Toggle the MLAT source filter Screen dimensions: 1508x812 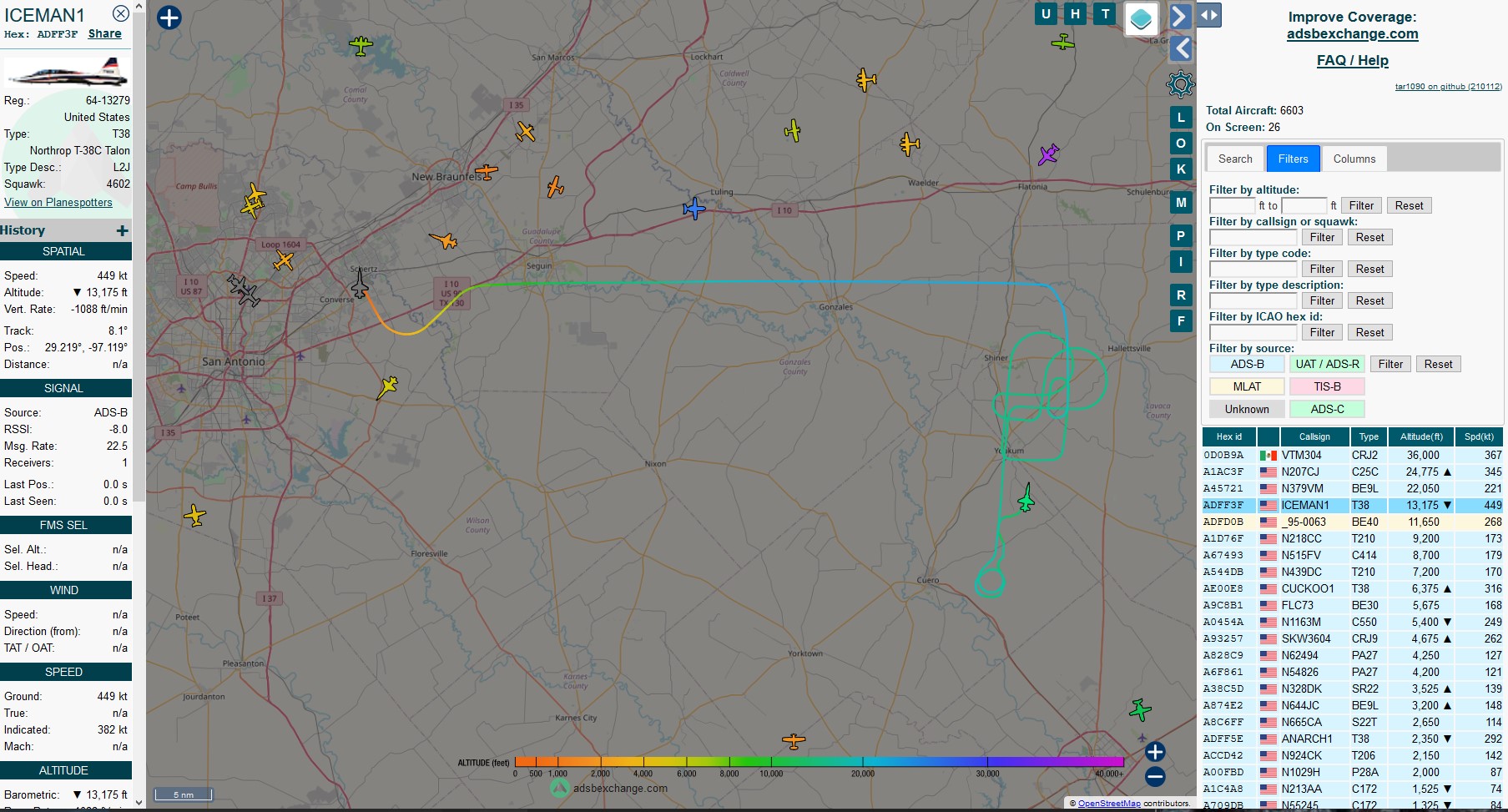pos(1247,386)
